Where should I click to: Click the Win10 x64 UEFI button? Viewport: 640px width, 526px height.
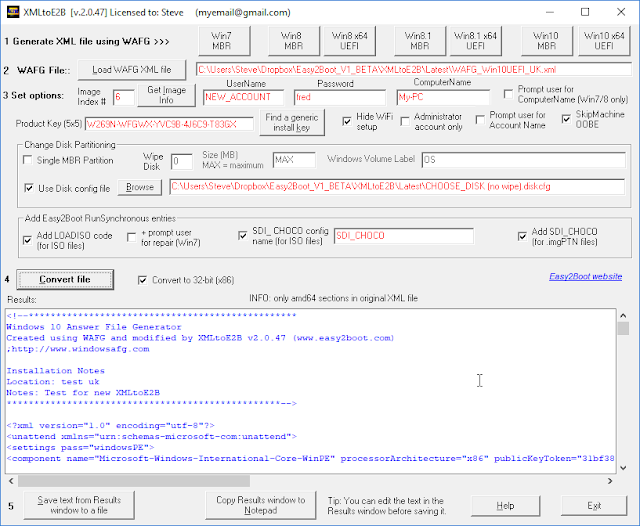pyautogui.click(x=604, y=41)
